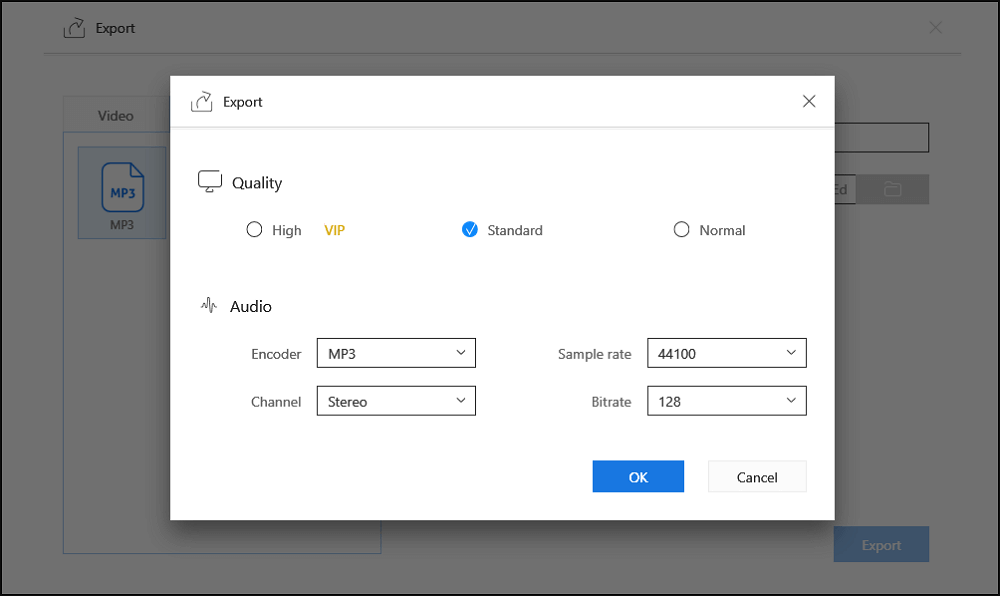Choose the Standard quality option

[x=470, y=230]
